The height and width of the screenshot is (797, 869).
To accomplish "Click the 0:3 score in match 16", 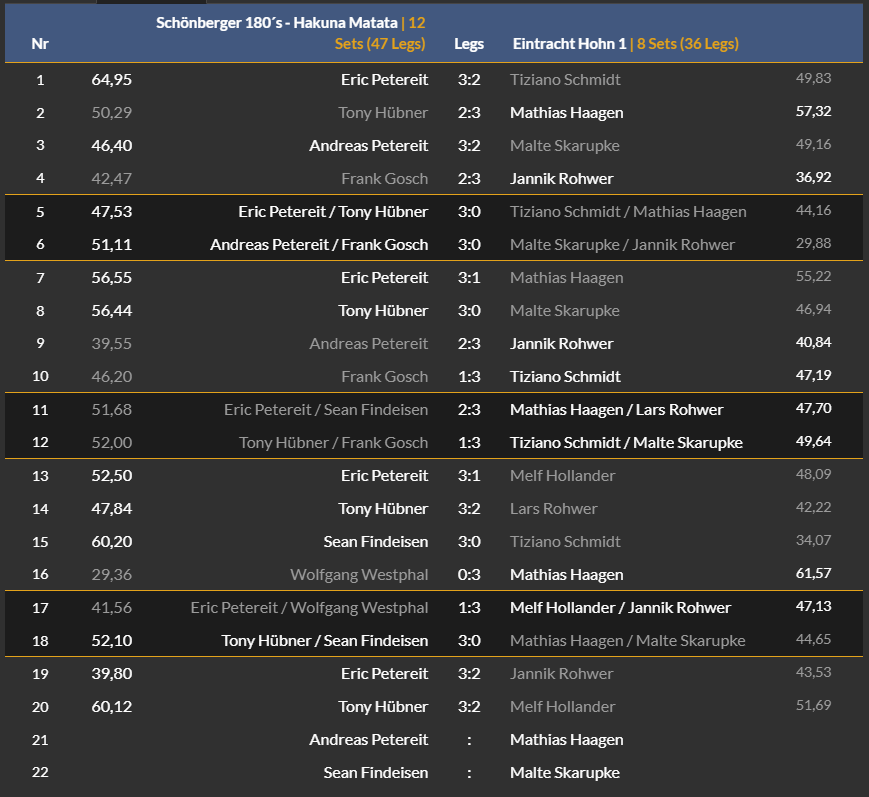I will pos(469,575).
